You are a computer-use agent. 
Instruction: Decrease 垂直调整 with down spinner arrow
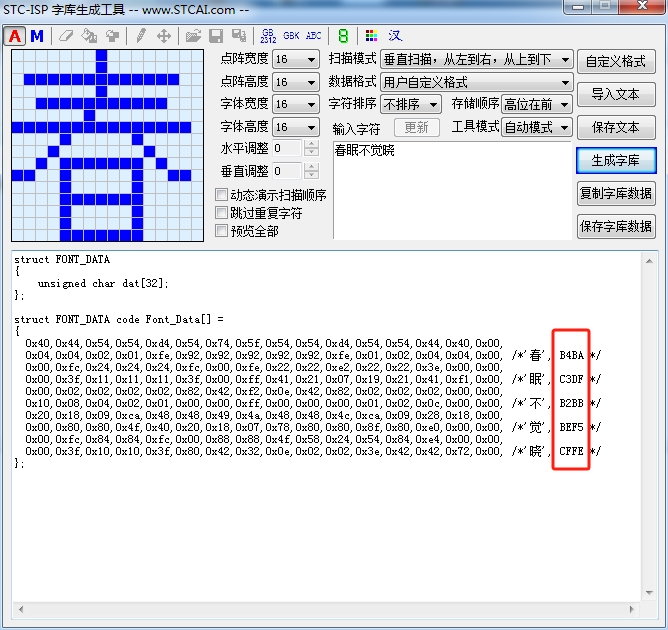[x=311, y=175]
